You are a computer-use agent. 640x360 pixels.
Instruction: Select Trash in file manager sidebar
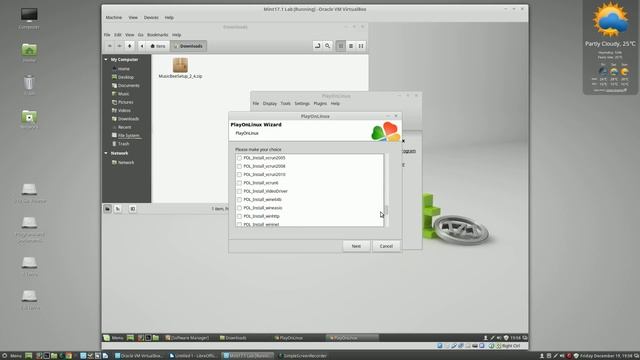[x=123, y=144]
